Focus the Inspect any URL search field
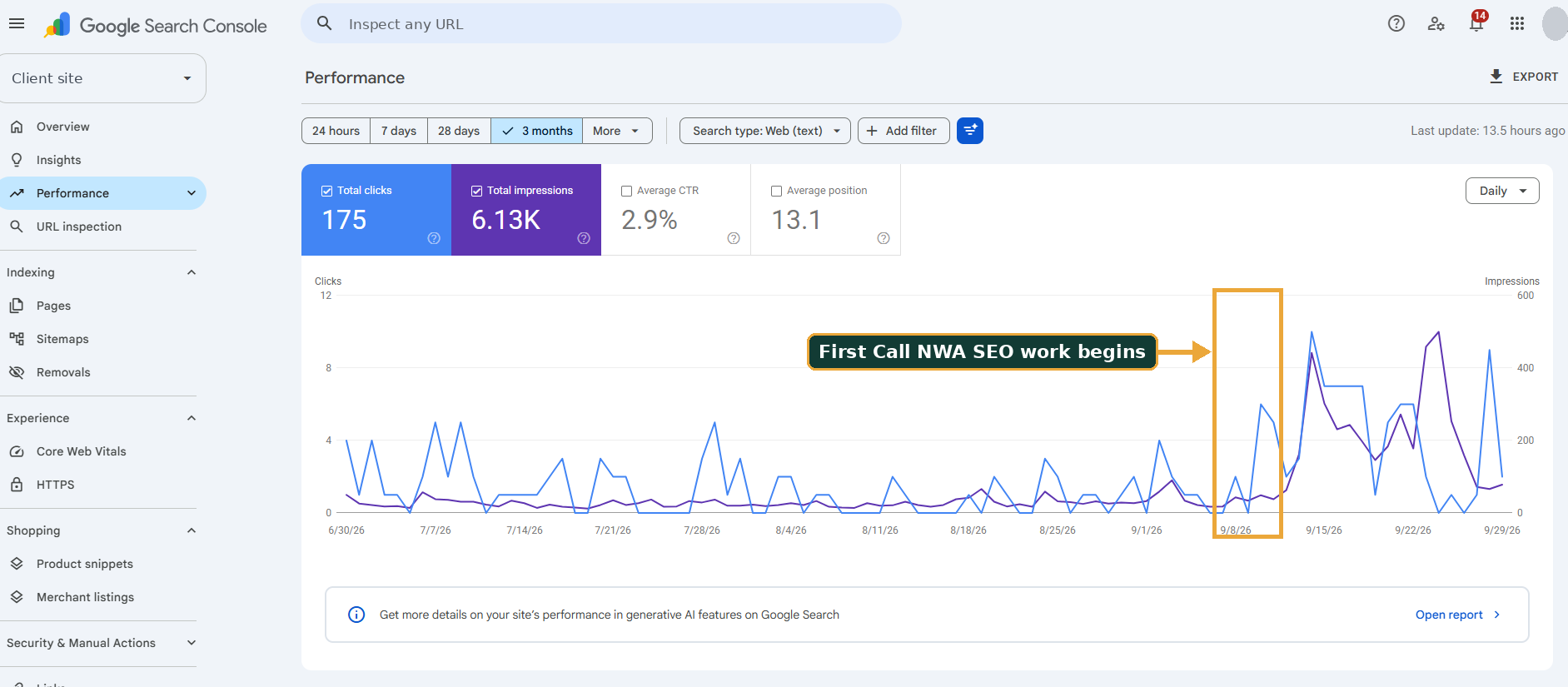Image resolution: width=1568 pixels, height=687 pixels. [x=601, y=23]
